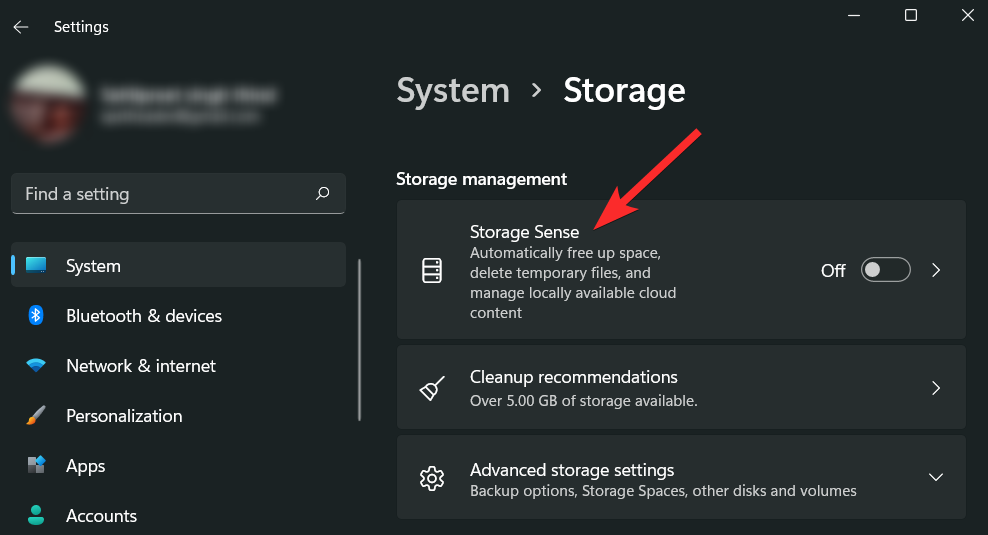This screenshot has width=988, height=535.
Task: Select Bluetooth & devices menu item
Action: (144, 316)
